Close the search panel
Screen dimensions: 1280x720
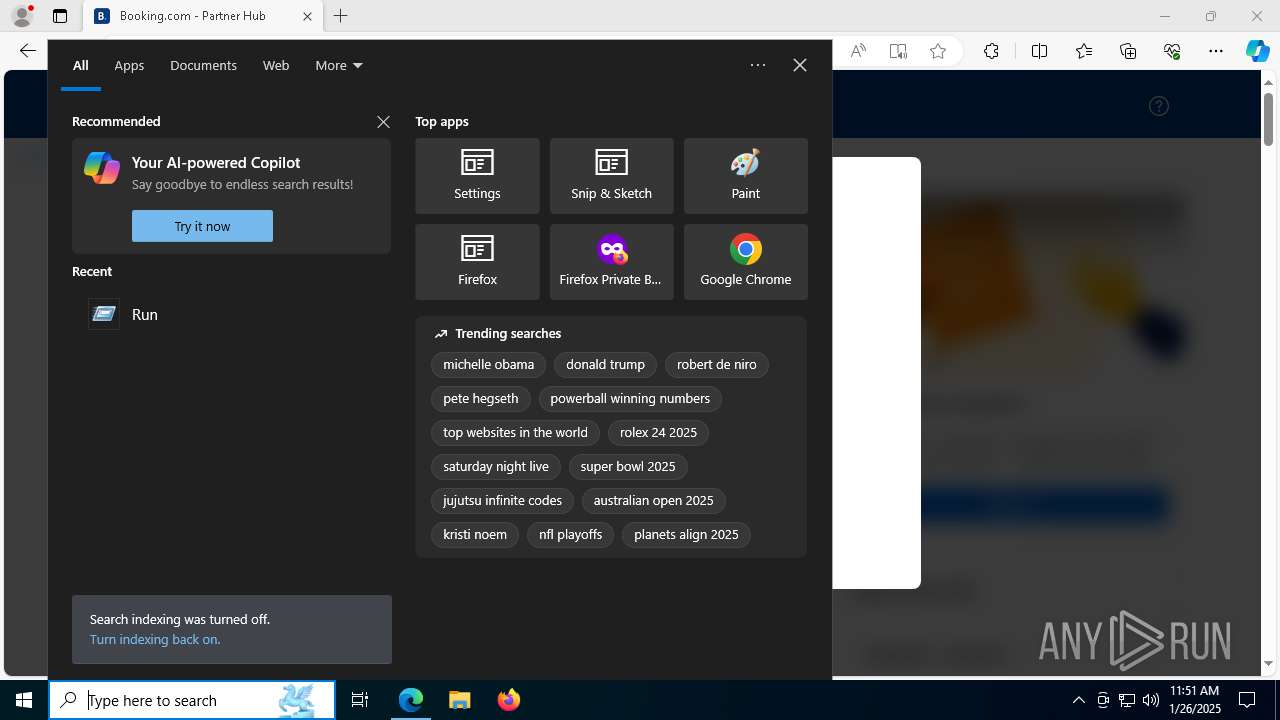click(800, 65)
